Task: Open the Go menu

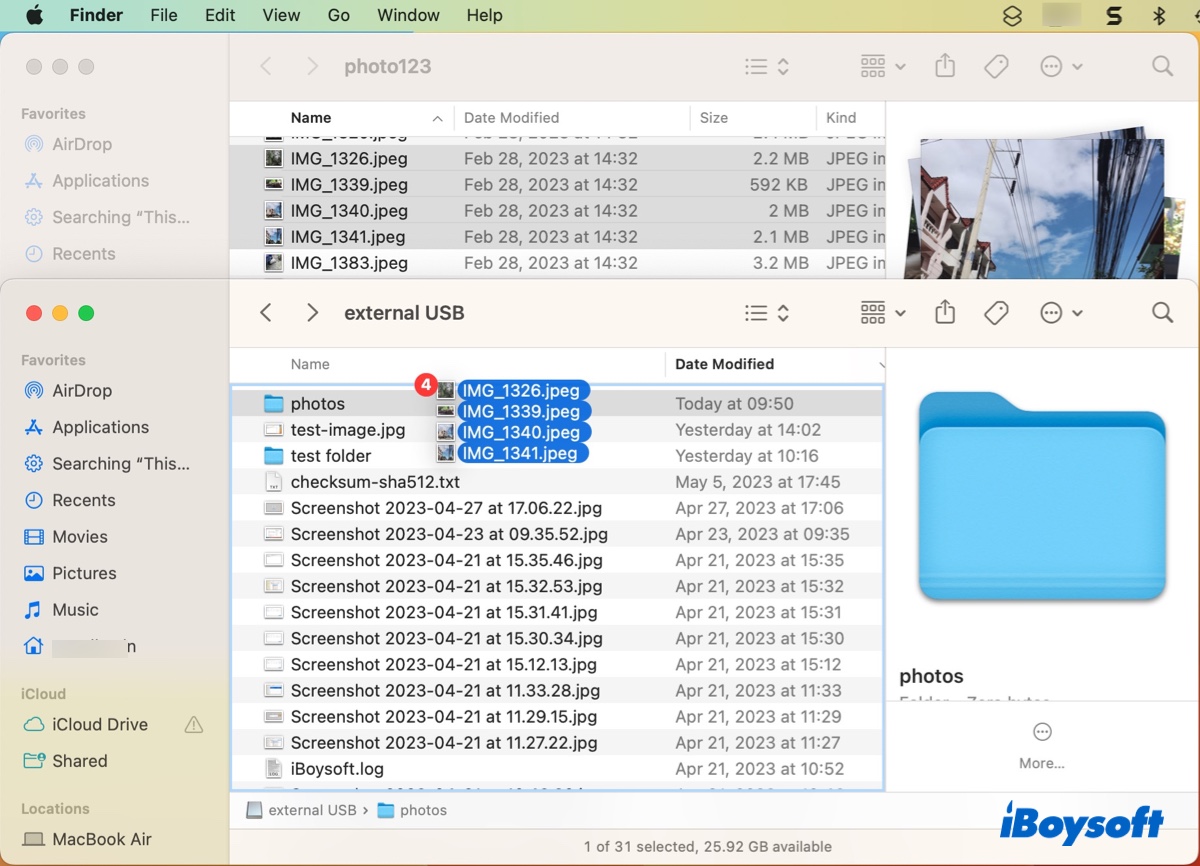Action: pos(338,15)
